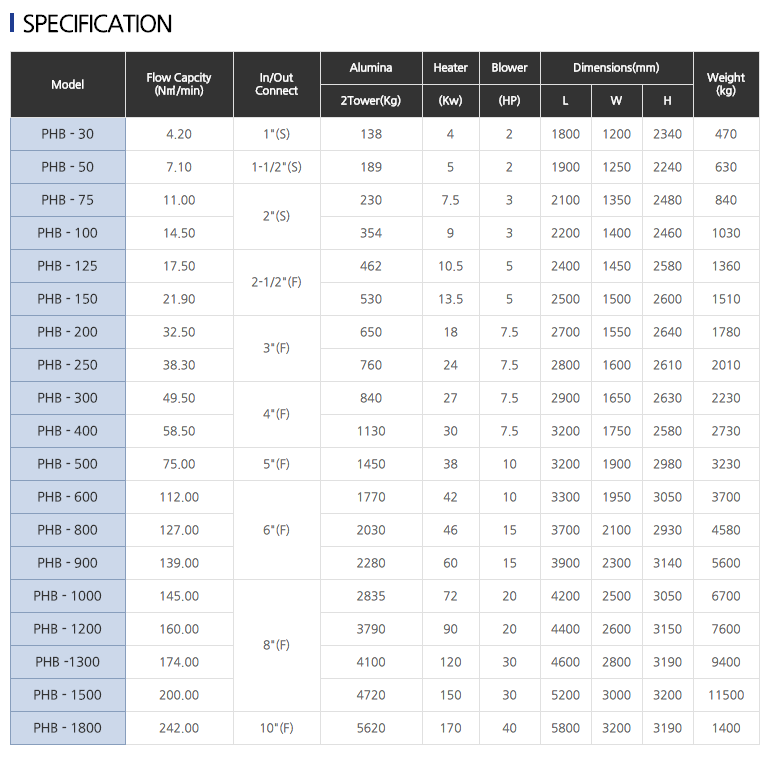Click the 13.5 heater value
Viewport: 783px width, 766px height.
pyautogui.click(x=450, y=299)
